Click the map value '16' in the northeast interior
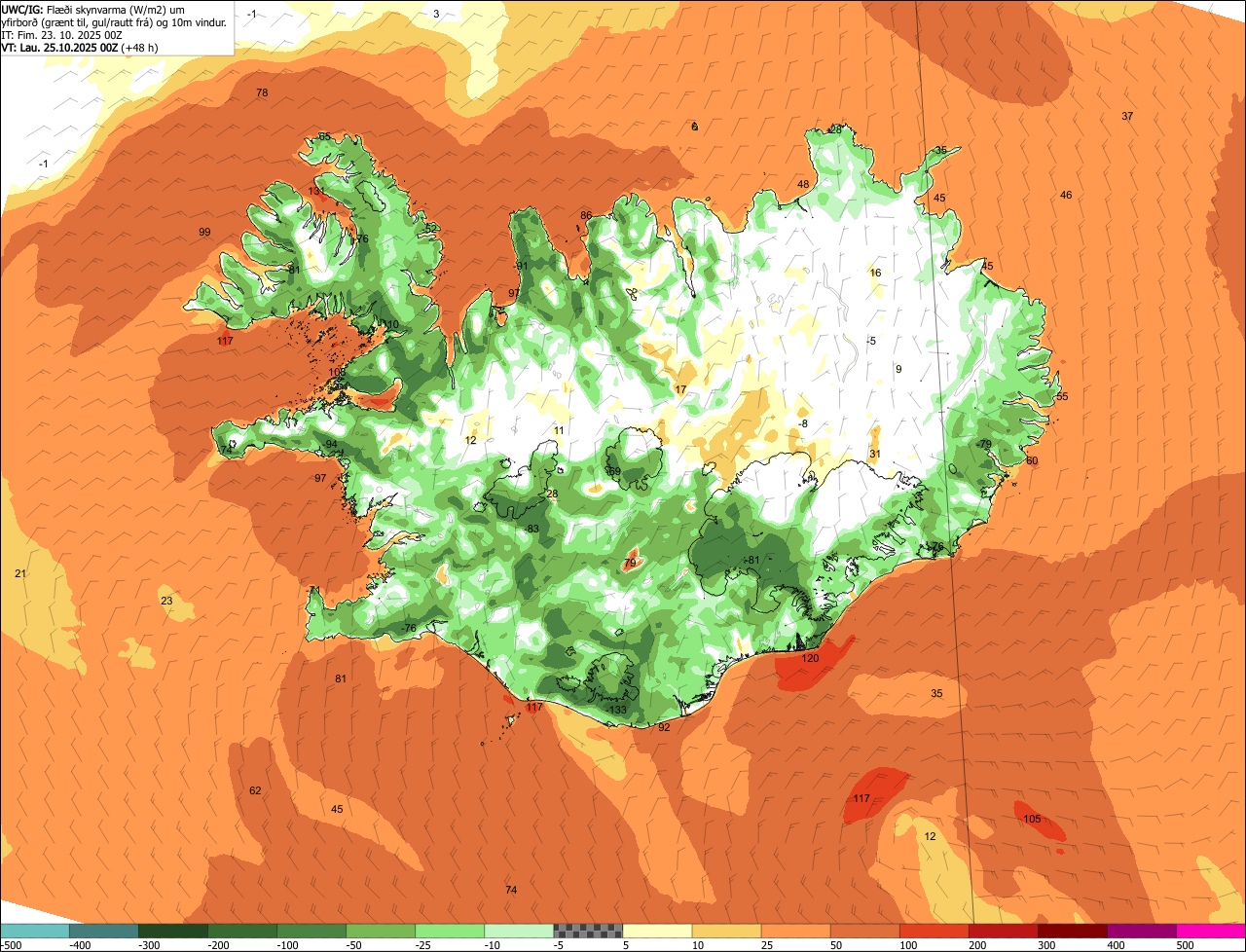1246x952 pixels. click(x=875, y=273)
